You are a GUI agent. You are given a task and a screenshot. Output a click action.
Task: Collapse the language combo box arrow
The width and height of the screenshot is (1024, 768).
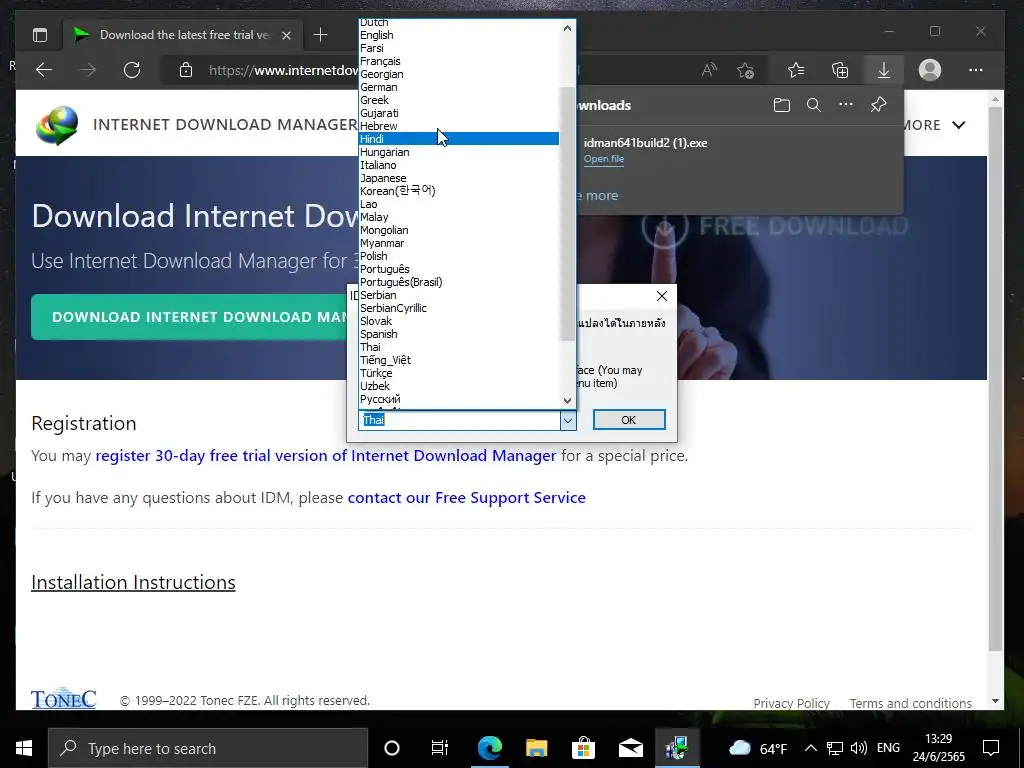coord(568,420)
